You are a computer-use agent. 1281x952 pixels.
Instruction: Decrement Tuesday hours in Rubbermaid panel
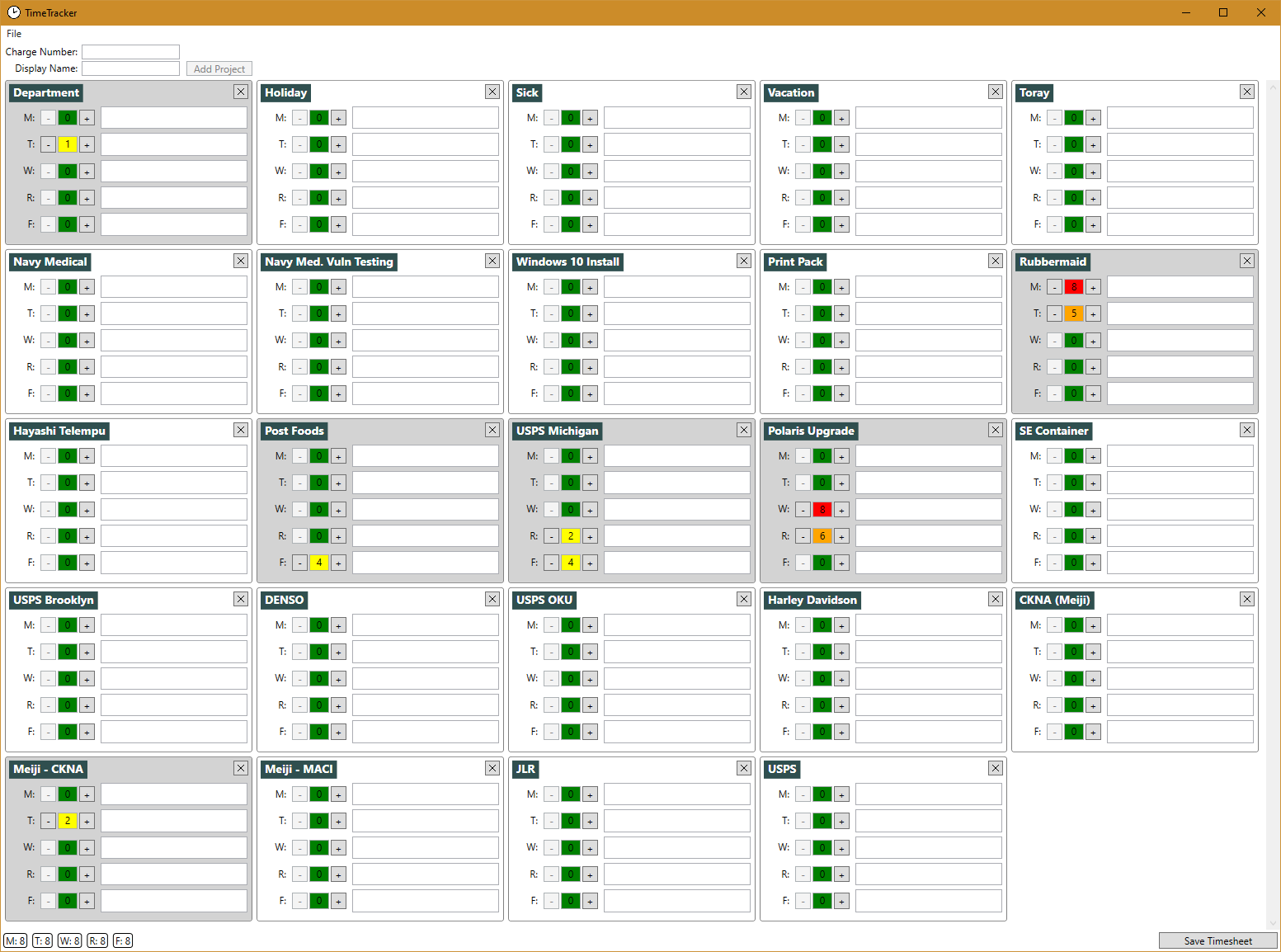pos(1054,313)
